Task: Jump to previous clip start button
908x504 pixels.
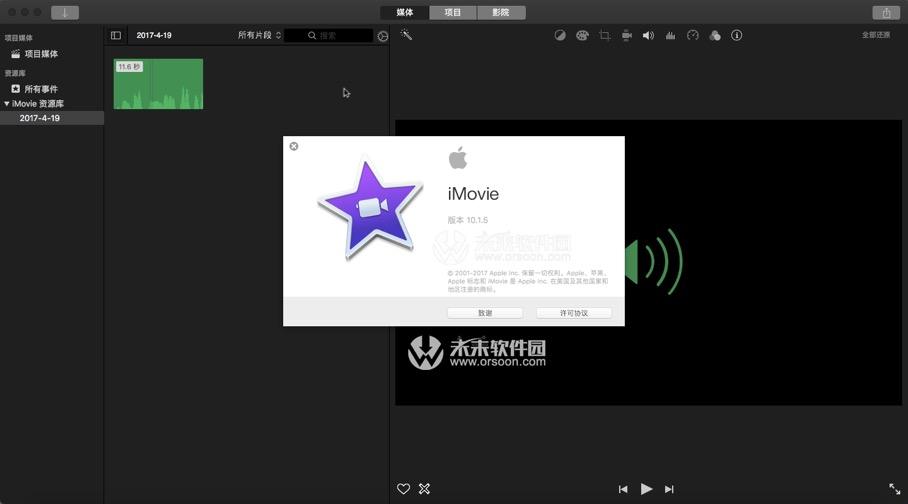Action: tap(623, 490)
